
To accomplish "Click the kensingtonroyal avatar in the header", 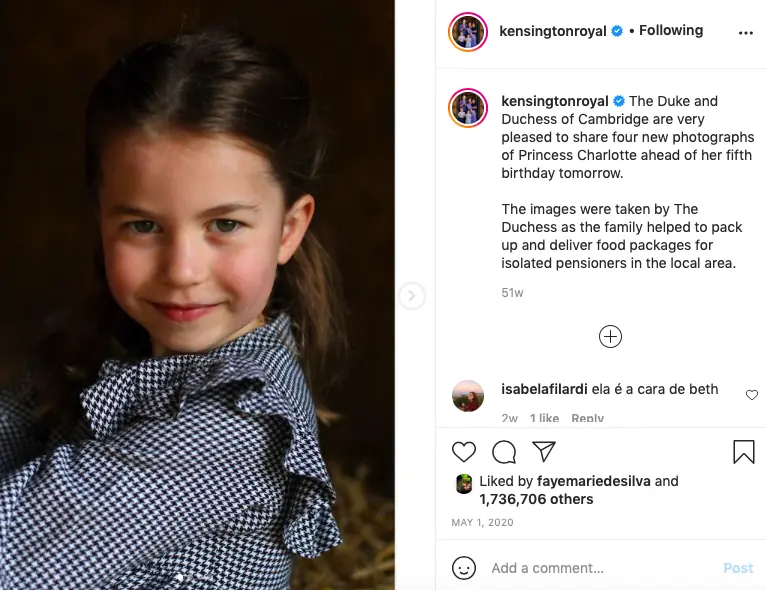I will pyautogui.click(x=468, y=32).
